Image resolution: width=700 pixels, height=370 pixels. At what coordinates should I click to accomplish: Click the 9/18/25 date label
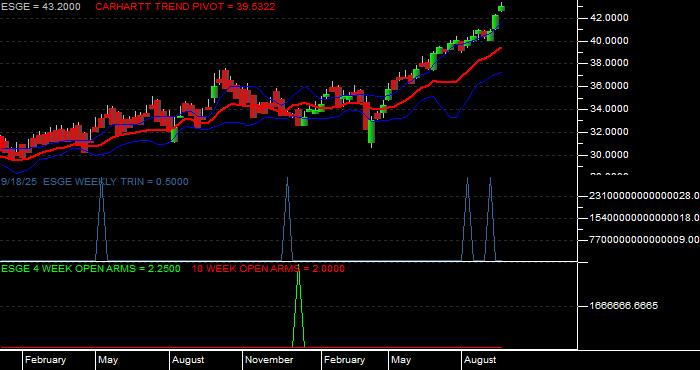pos(19,182)
